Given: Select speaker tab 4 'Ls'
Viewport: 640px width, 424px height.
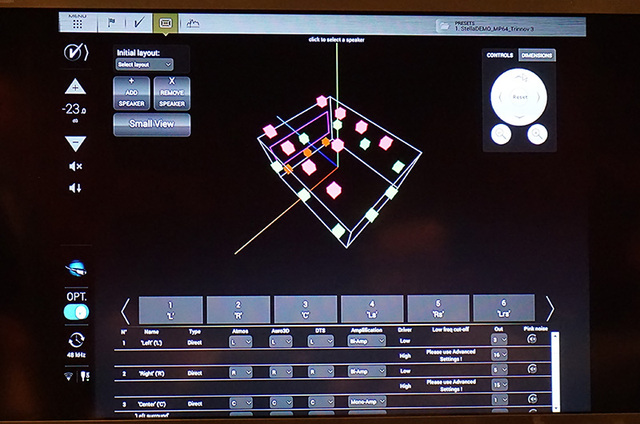Looking at the screenshot, I should tap(372, 309).
